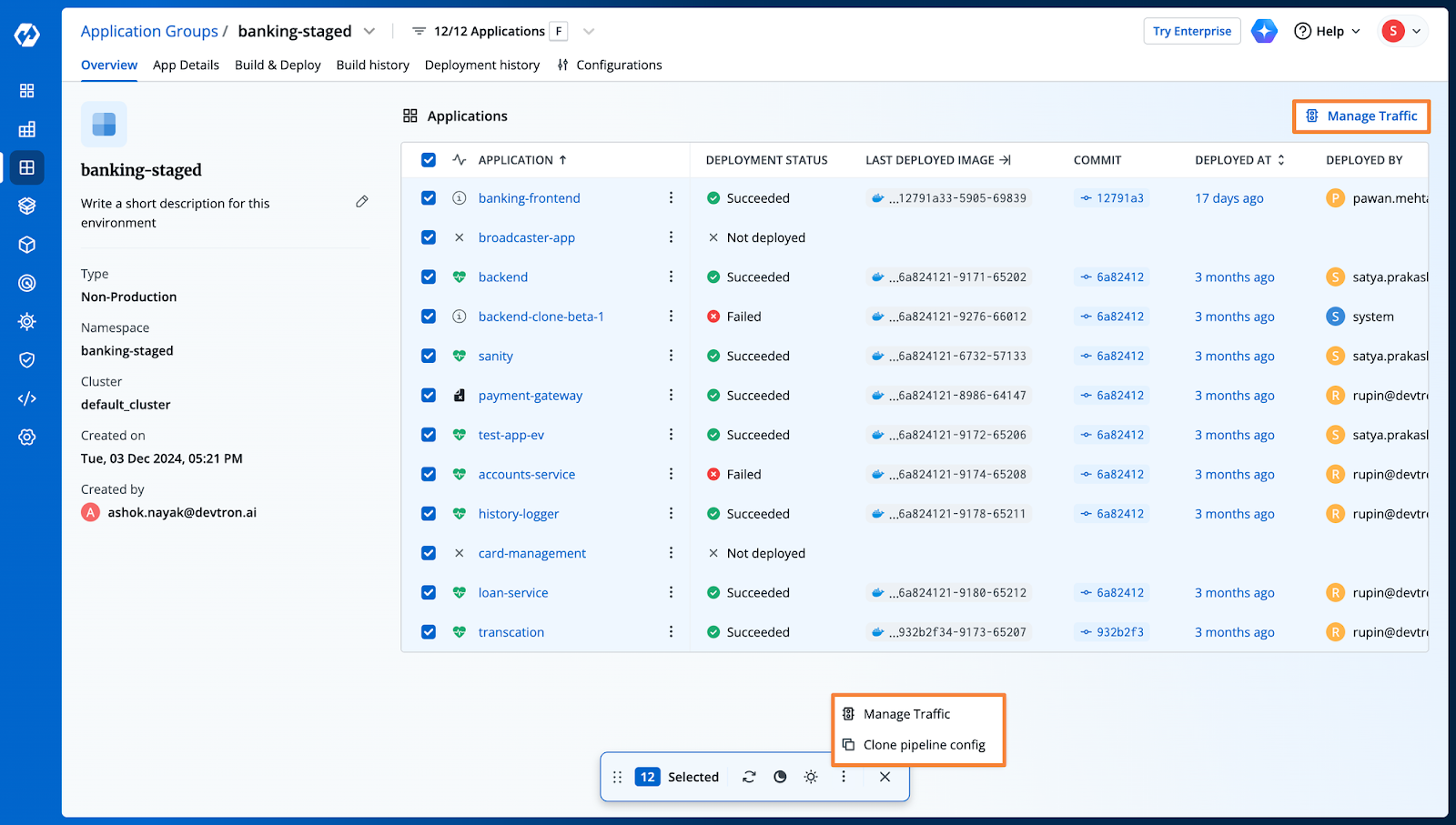
Task: Open the code brackets icon in sidebar
Action: point(27,398)
